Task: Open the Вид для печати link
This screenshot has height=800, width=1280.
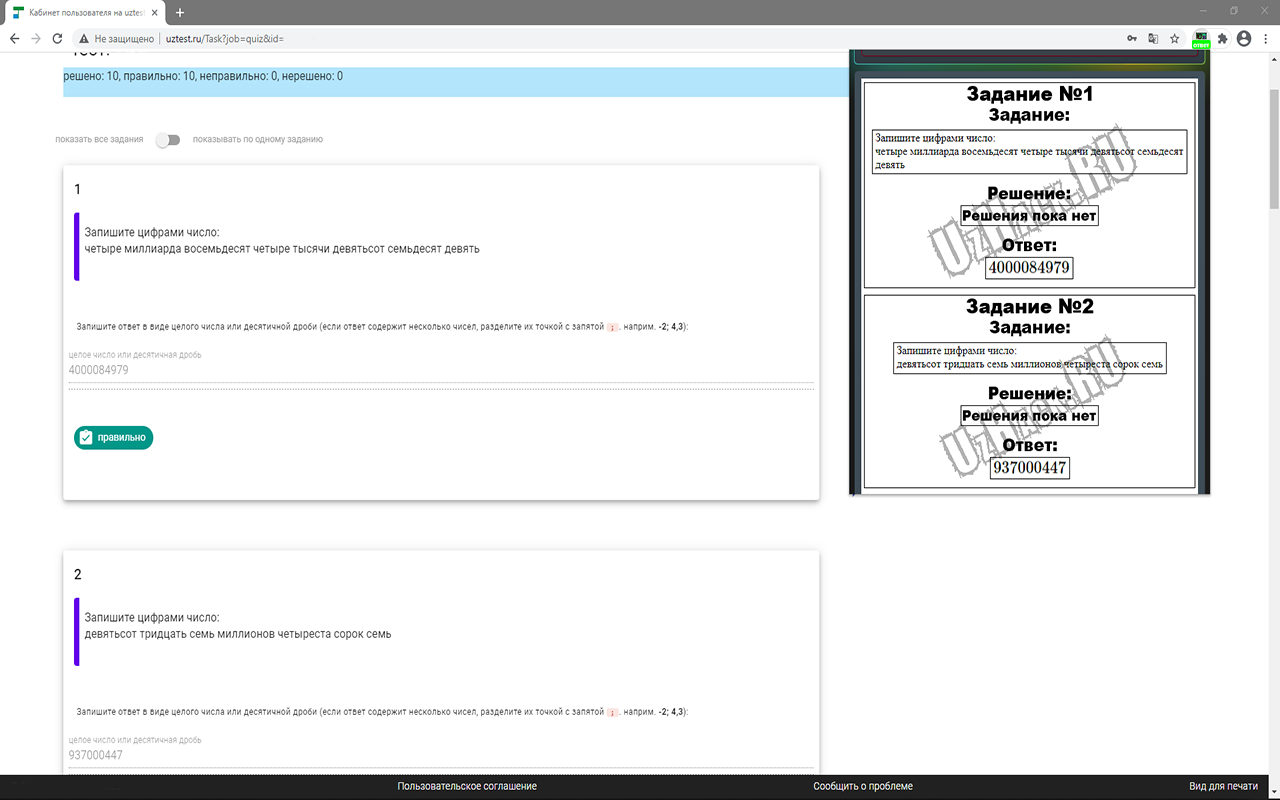Action: pyautogui.click(x=1223, y=786)
